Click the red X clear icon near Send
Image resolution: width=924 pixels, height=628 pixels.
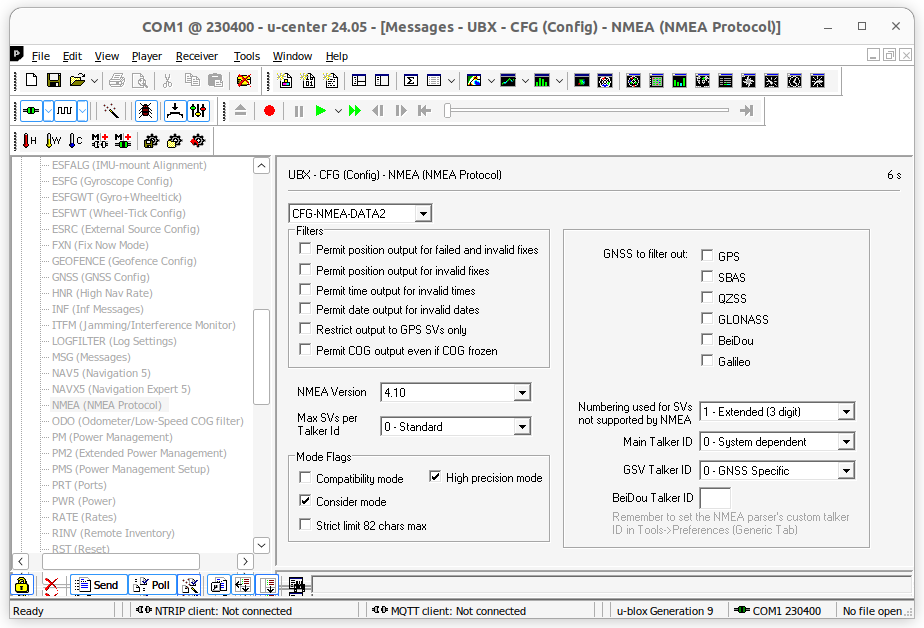(x=51, y=585)
